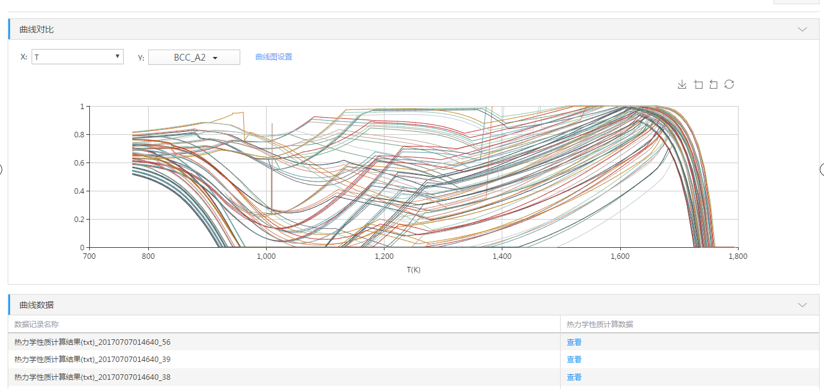Click the 曲线对比 panel title
This screenshot has width=824, height=389.
click(36, 29)
